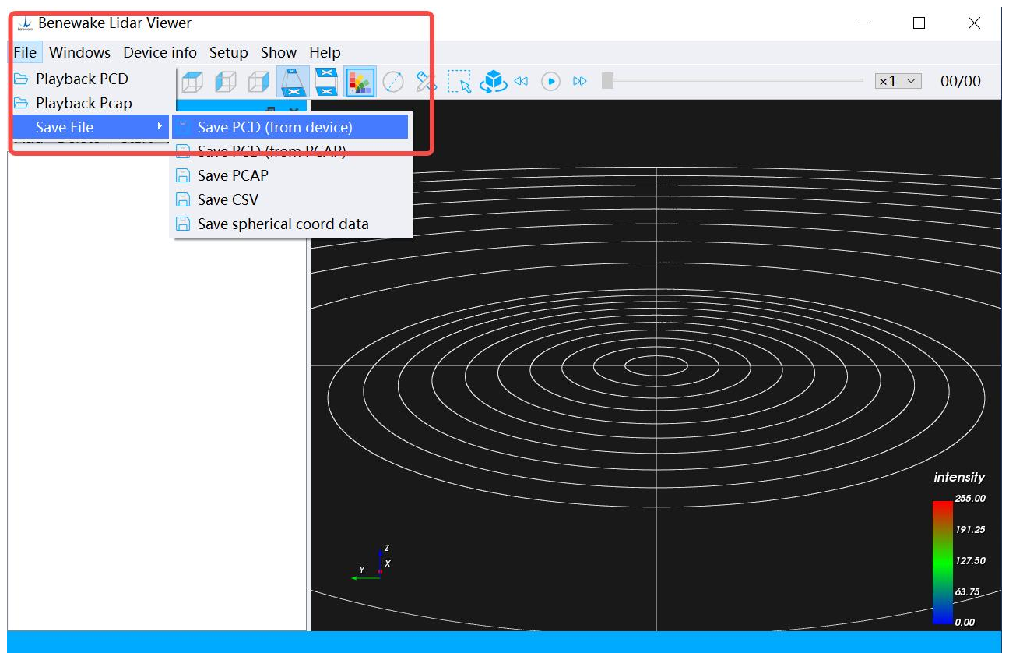This screenshot has height=660, width=1009.
Task: Open the color palette settings icon
Action: (x=360, y=82)
